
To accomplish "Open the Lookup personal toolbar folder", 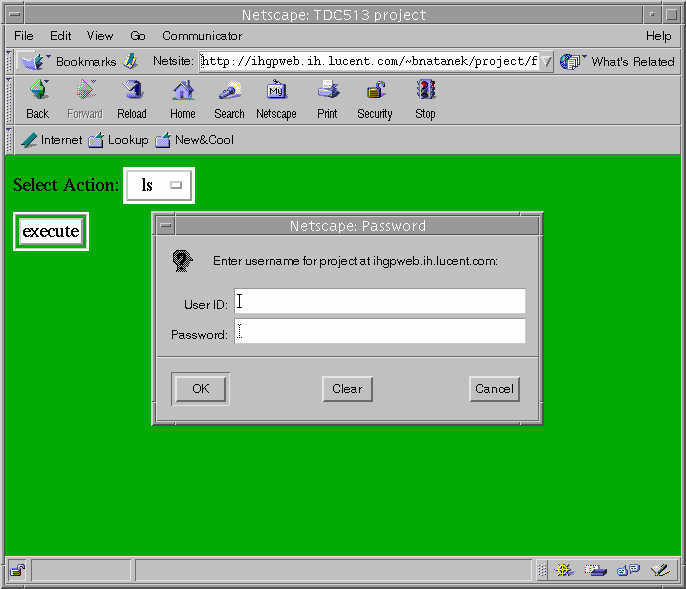I will (118, 140).
